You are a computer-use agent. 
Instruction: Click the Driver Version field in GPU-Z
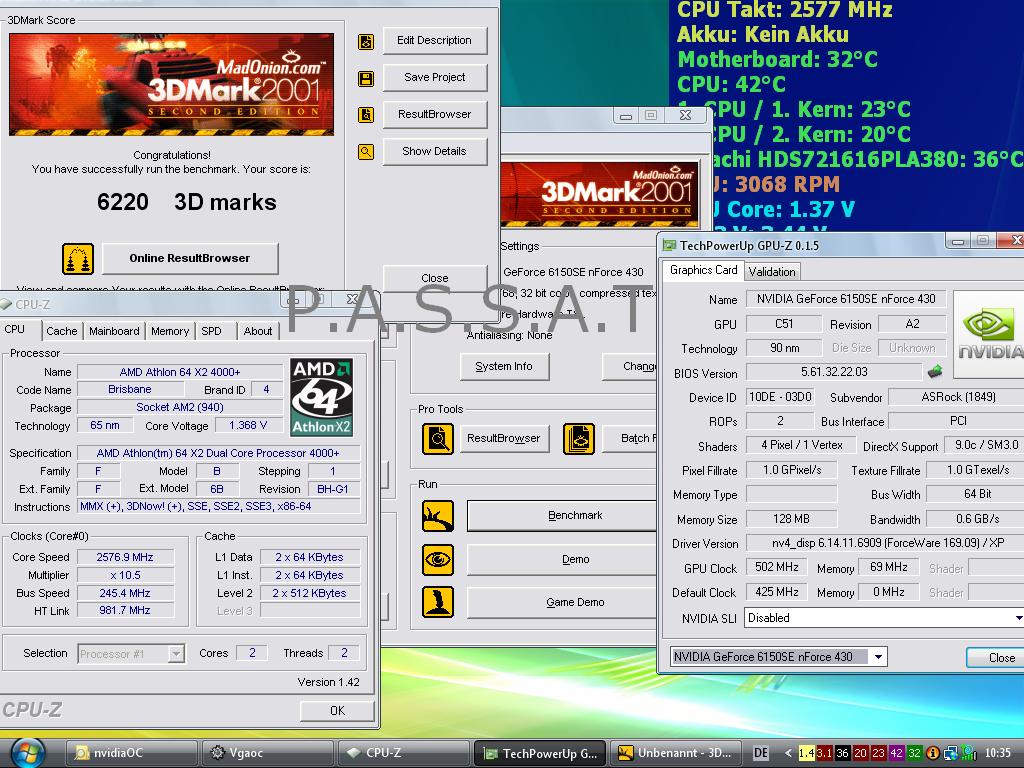pyautogui.click(x=885, y=543)
